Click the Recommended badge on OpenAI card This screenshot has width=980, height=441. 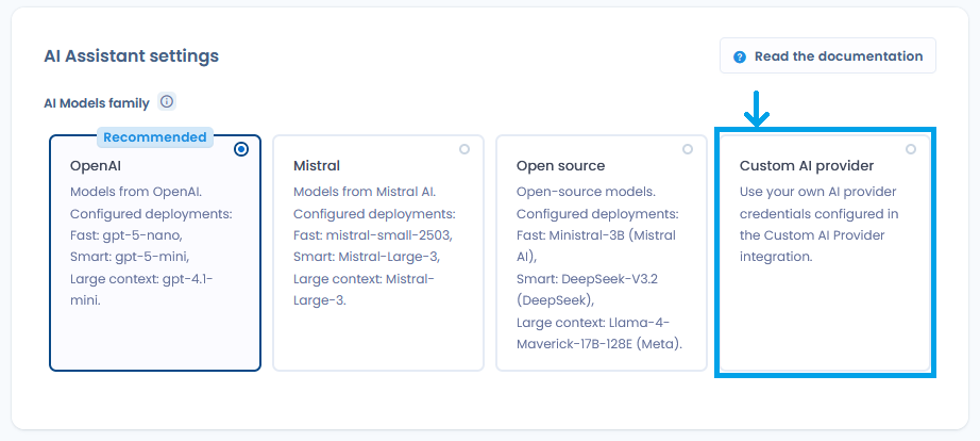click(155, 137)
